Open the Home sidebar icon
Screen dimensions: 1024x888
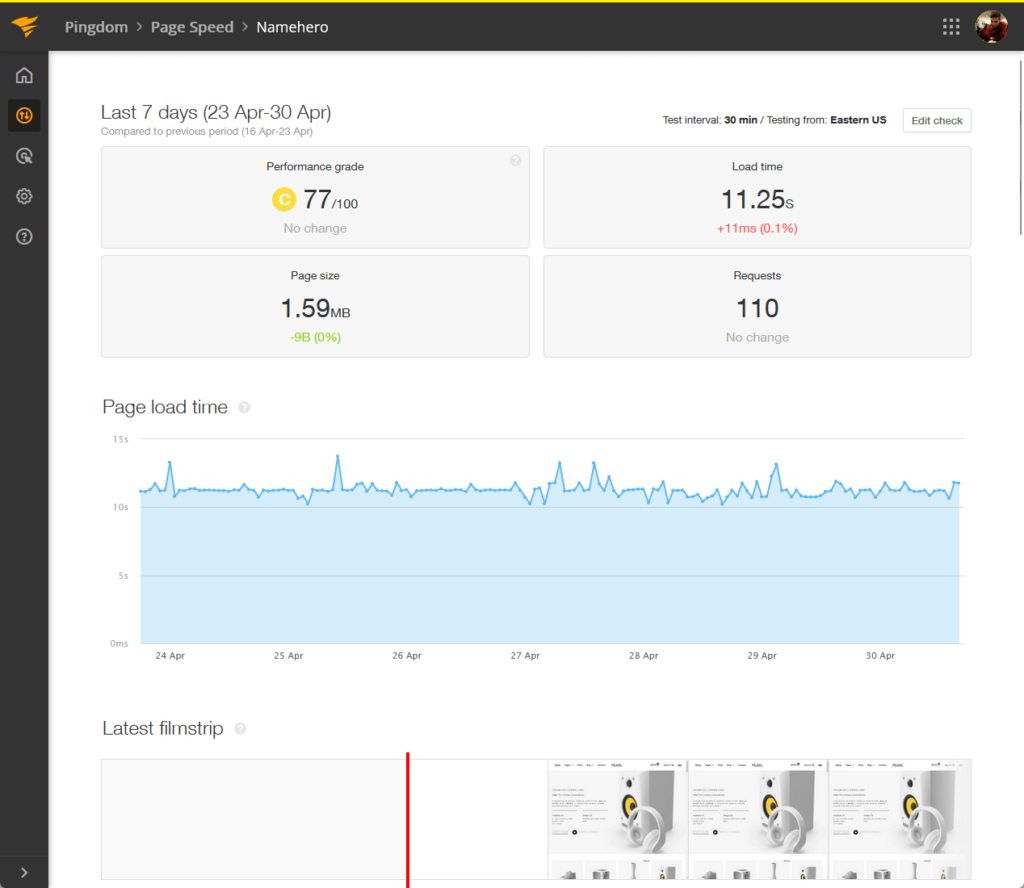[x=24, y=76]
